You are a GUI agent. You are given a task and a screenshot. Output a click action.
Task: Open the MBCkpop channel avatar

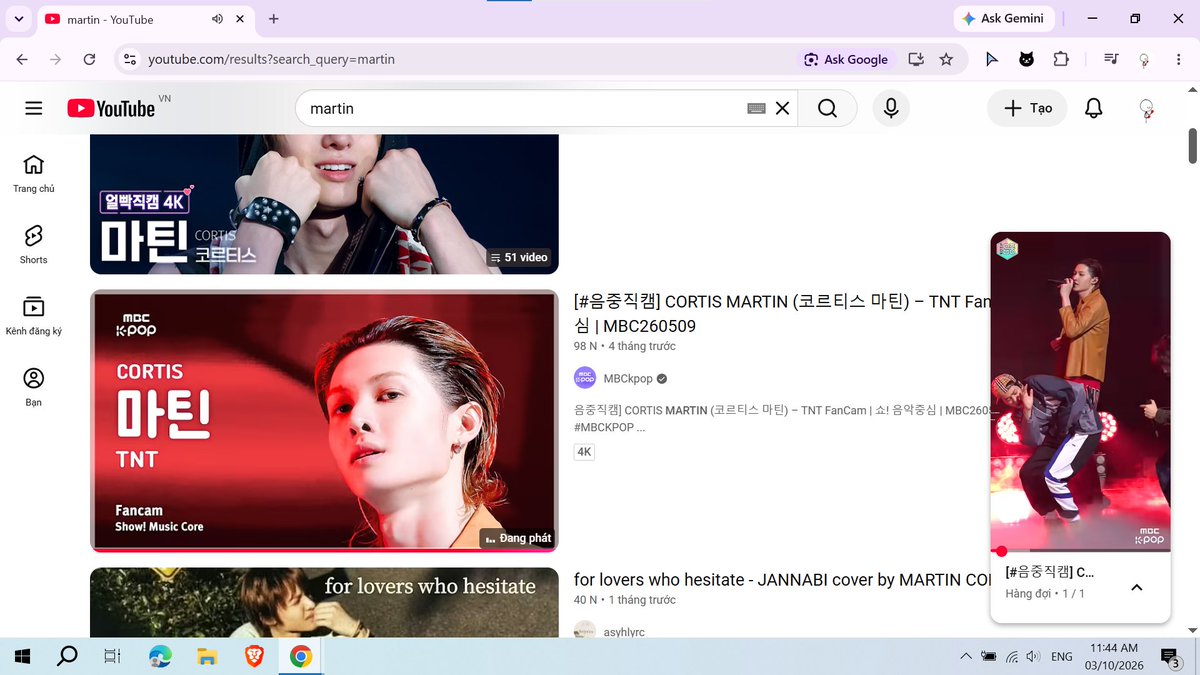[585, 378]
